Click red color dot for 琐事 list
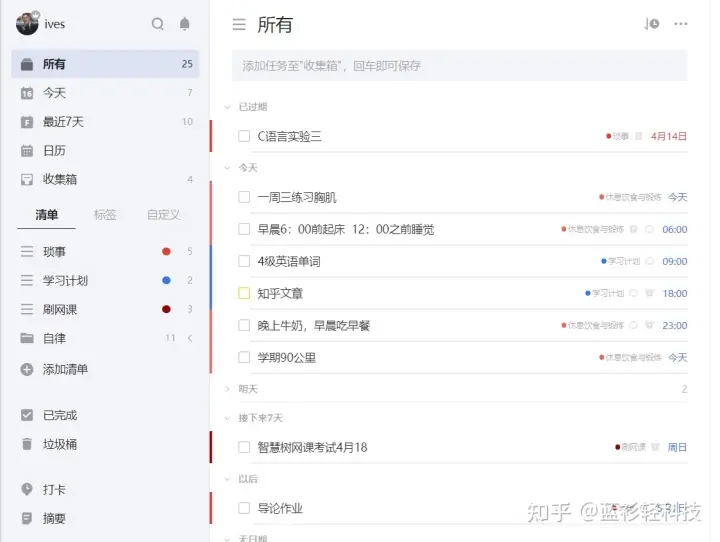Image resolution: width=720 pixels, height=542 pixels. click(x=166, y=251)
